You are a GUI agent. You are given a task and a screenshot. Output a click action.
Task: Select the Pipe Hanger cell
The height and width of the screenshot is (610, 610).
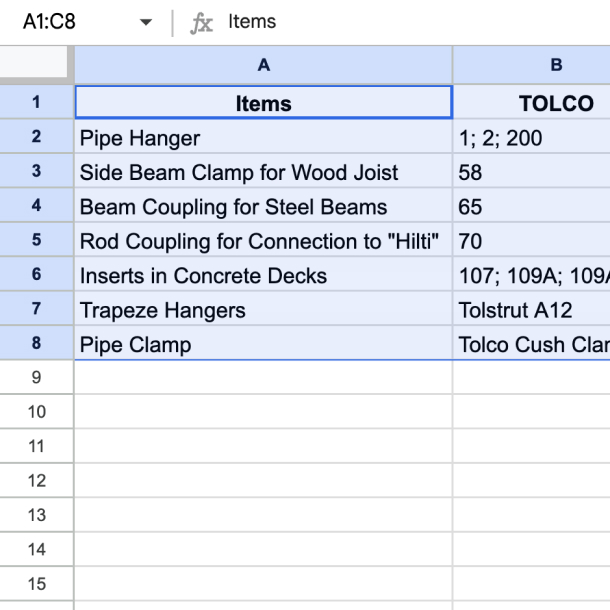263,138
